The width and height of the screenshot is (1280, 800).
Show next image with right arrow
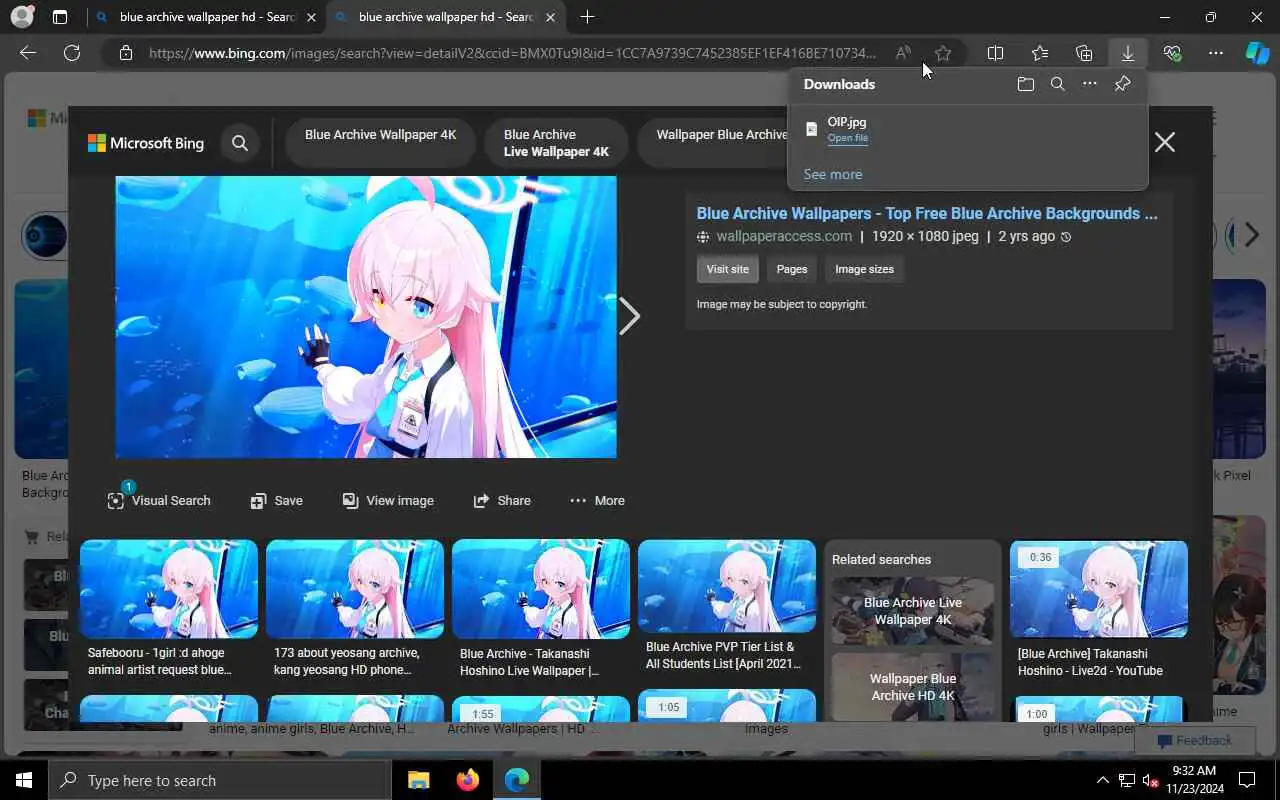point(629,316)
